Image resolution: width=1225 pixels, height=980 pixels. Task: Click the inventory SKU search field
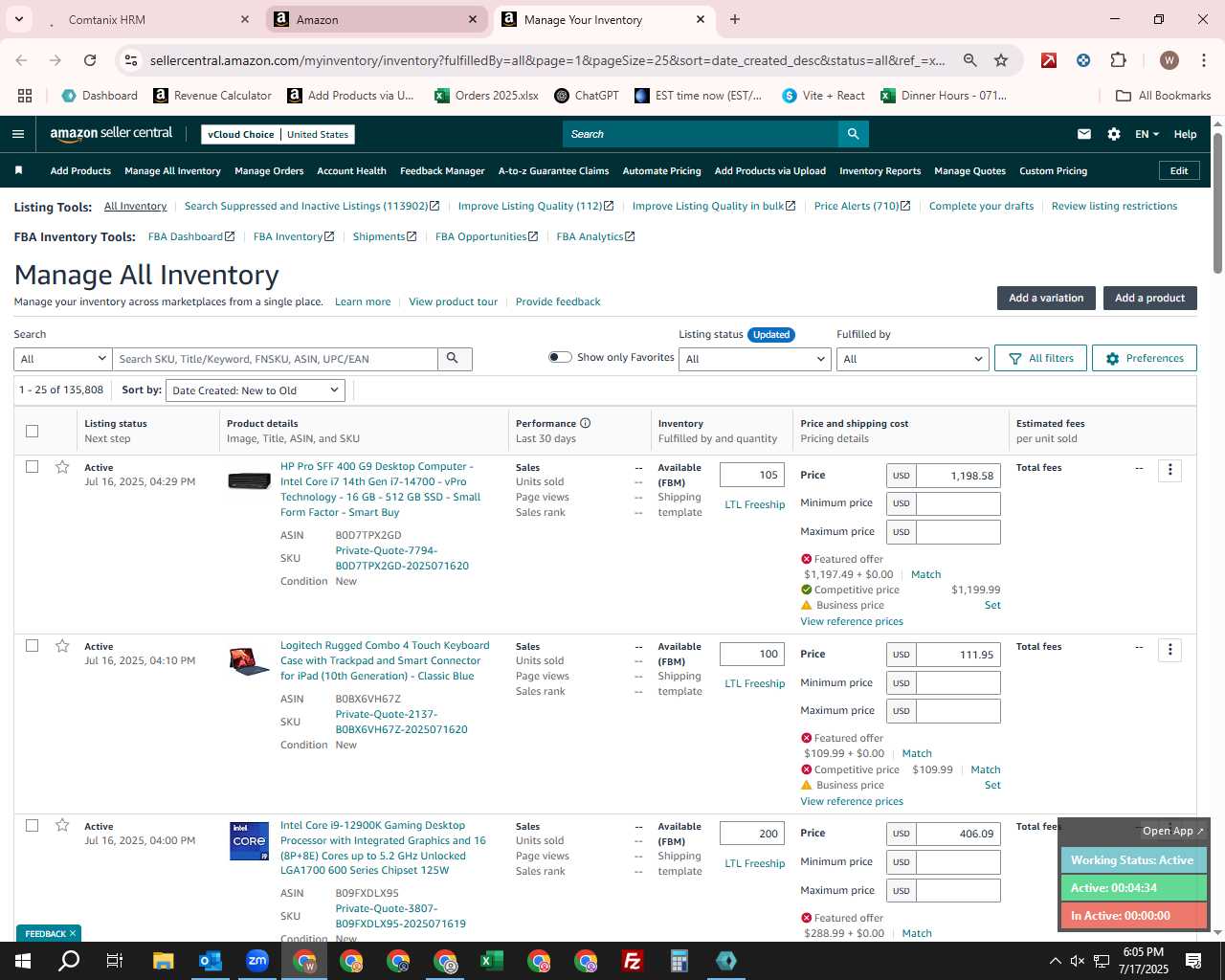(275, 359)
